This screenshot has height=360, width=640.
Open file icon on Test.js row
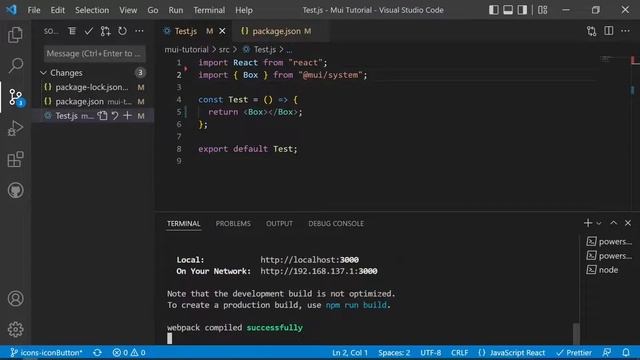(x=102, y=116)
